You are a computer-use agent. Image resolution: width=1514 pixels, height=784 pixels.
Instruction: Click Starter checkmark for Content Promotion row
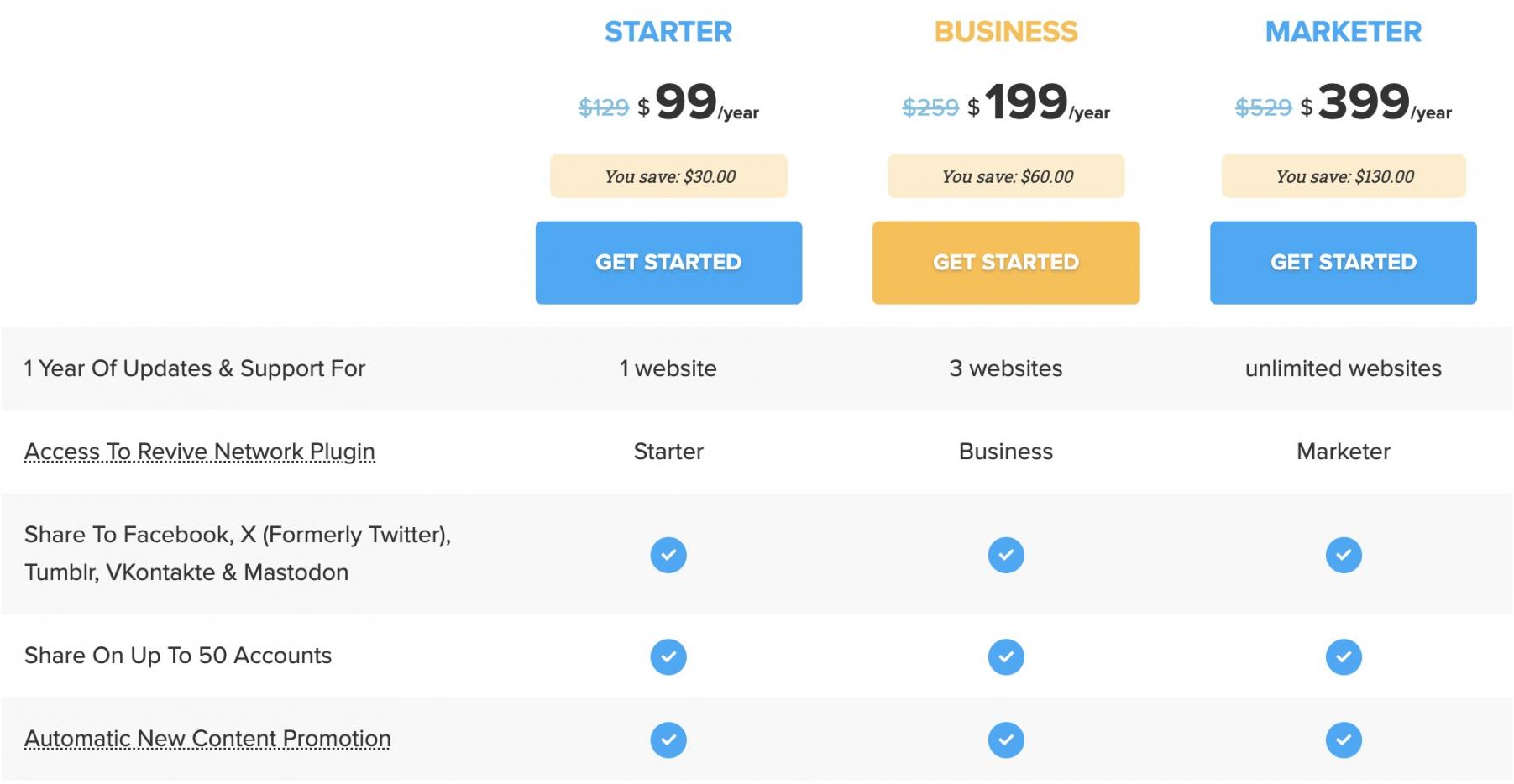(668, 740)
